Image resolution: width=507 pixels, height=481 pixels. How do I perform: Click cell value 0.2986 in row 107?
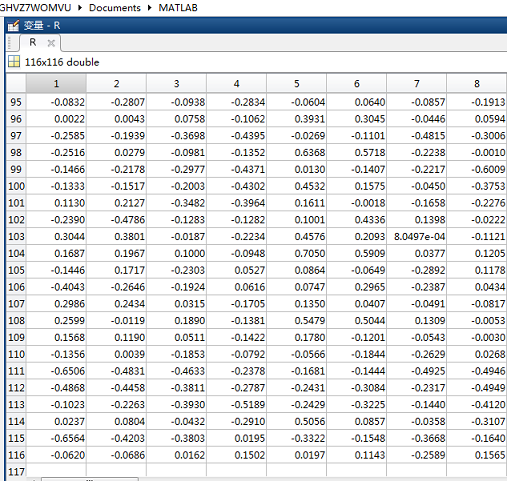56,304
